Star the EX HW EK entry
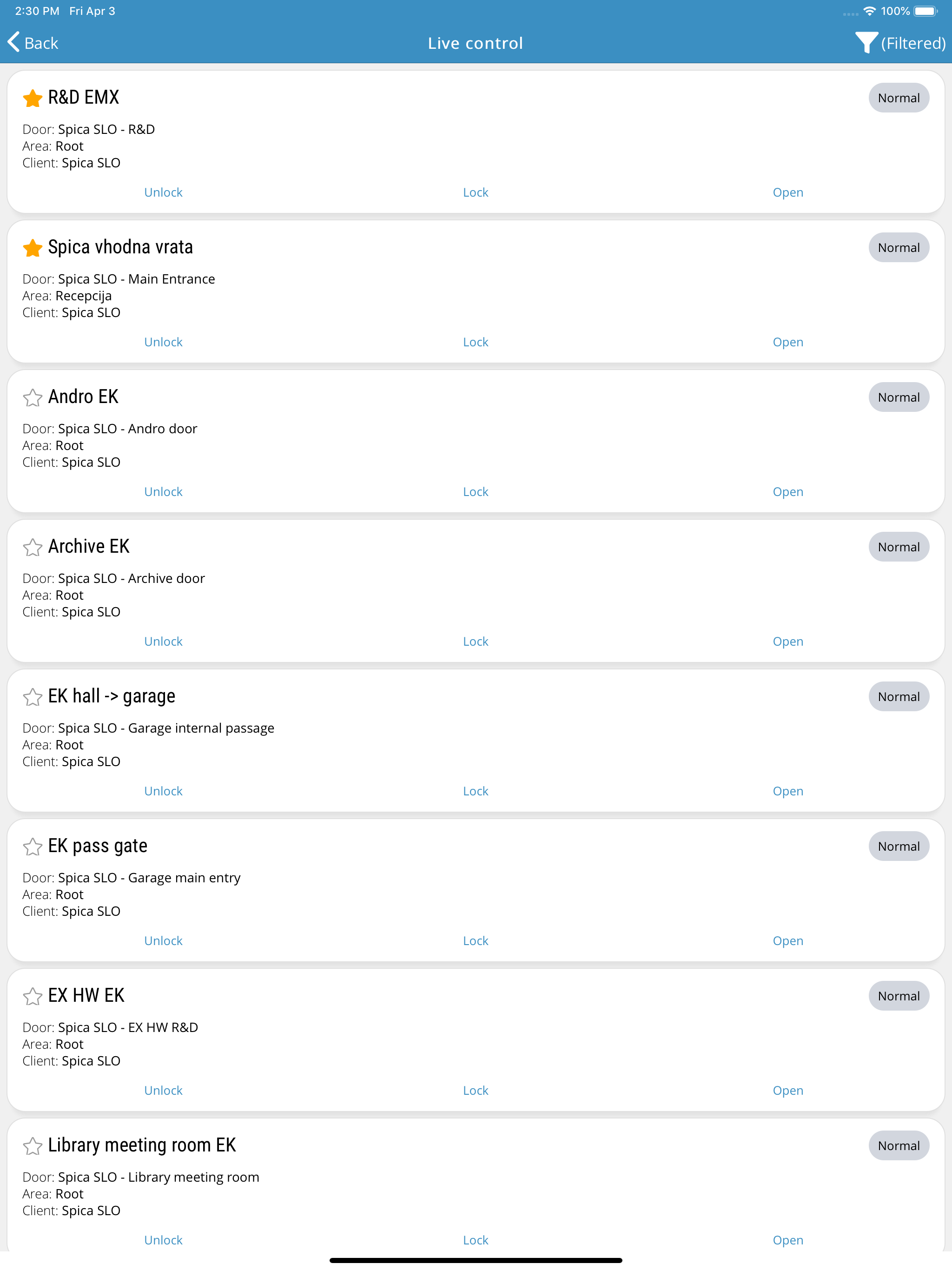This screenshot has height=1270, width=952. pyautogui.click(x=33, y=996)
